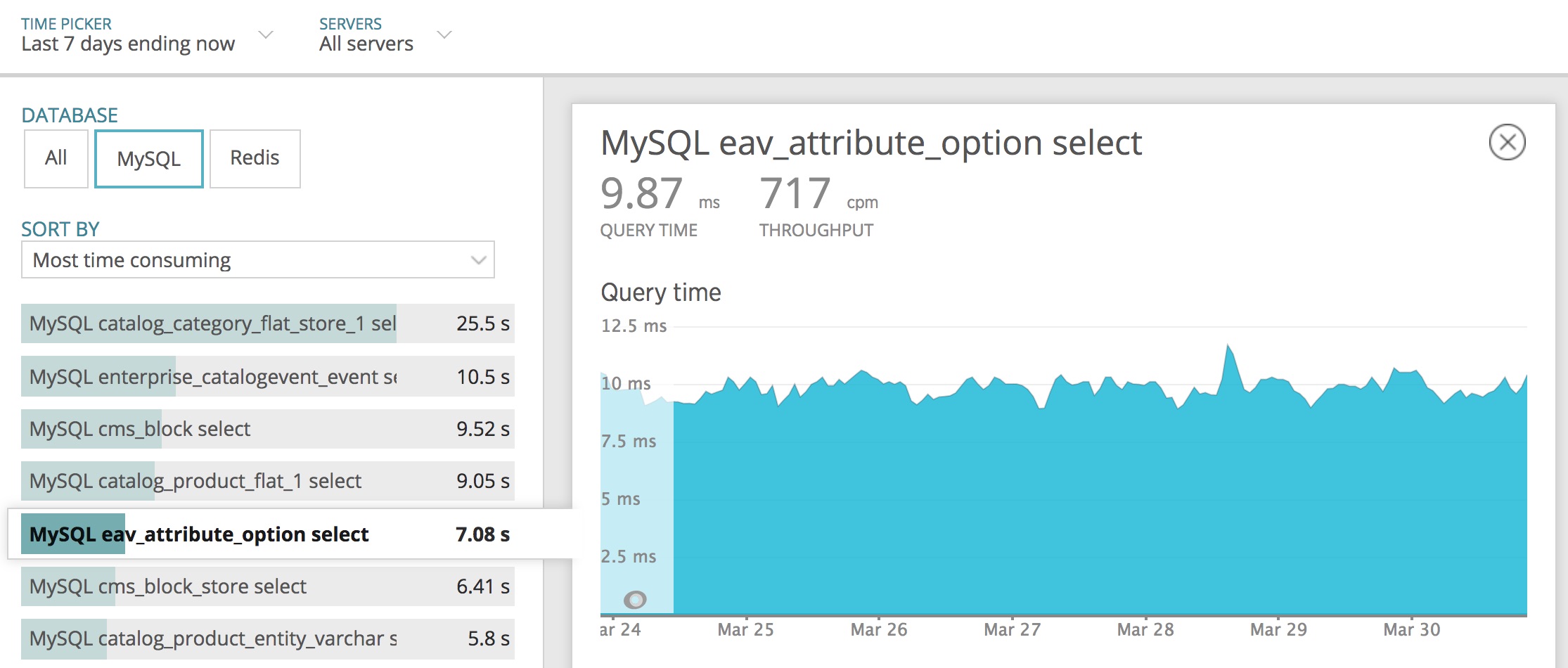
Task: Open the Time Picker dropdown
Action: pyautogui.click(x=266, y=35)
